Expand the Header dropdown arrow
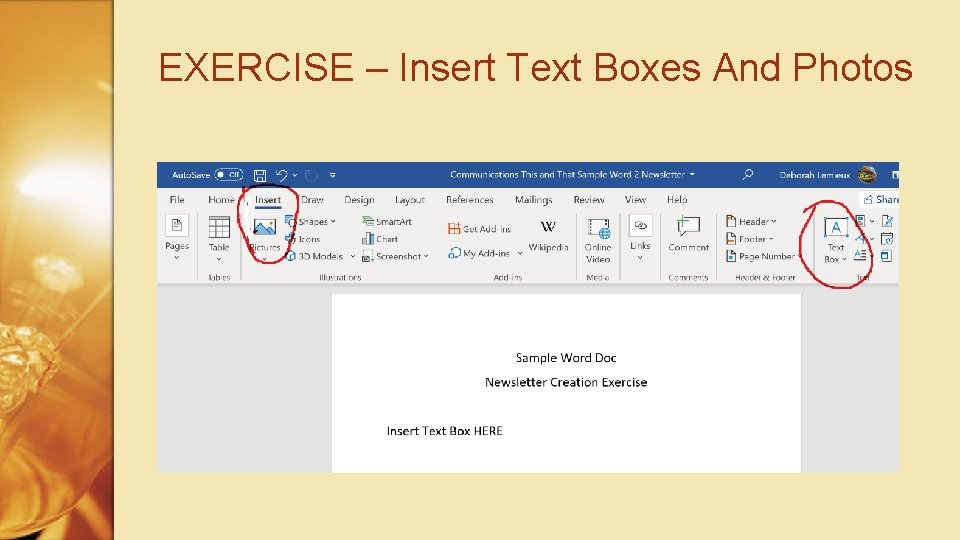Viewport: 960px width, 540px height. pyautogui.click(x=774, y=222)
